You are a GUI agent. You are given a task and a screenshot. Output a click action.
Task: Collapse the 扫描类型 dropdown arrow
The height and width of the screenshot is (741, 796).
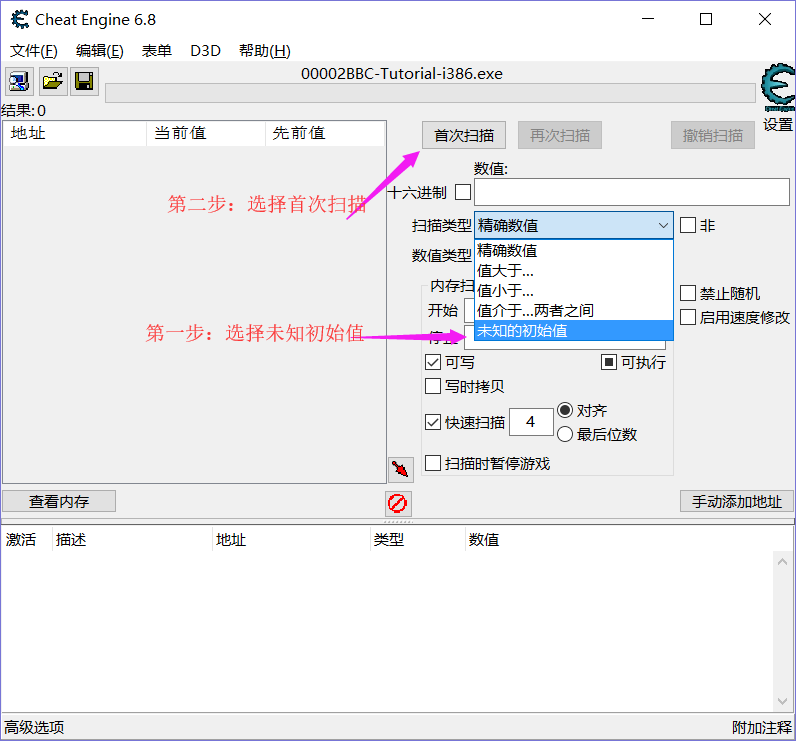pyautogui.click(x=663, y=225)
